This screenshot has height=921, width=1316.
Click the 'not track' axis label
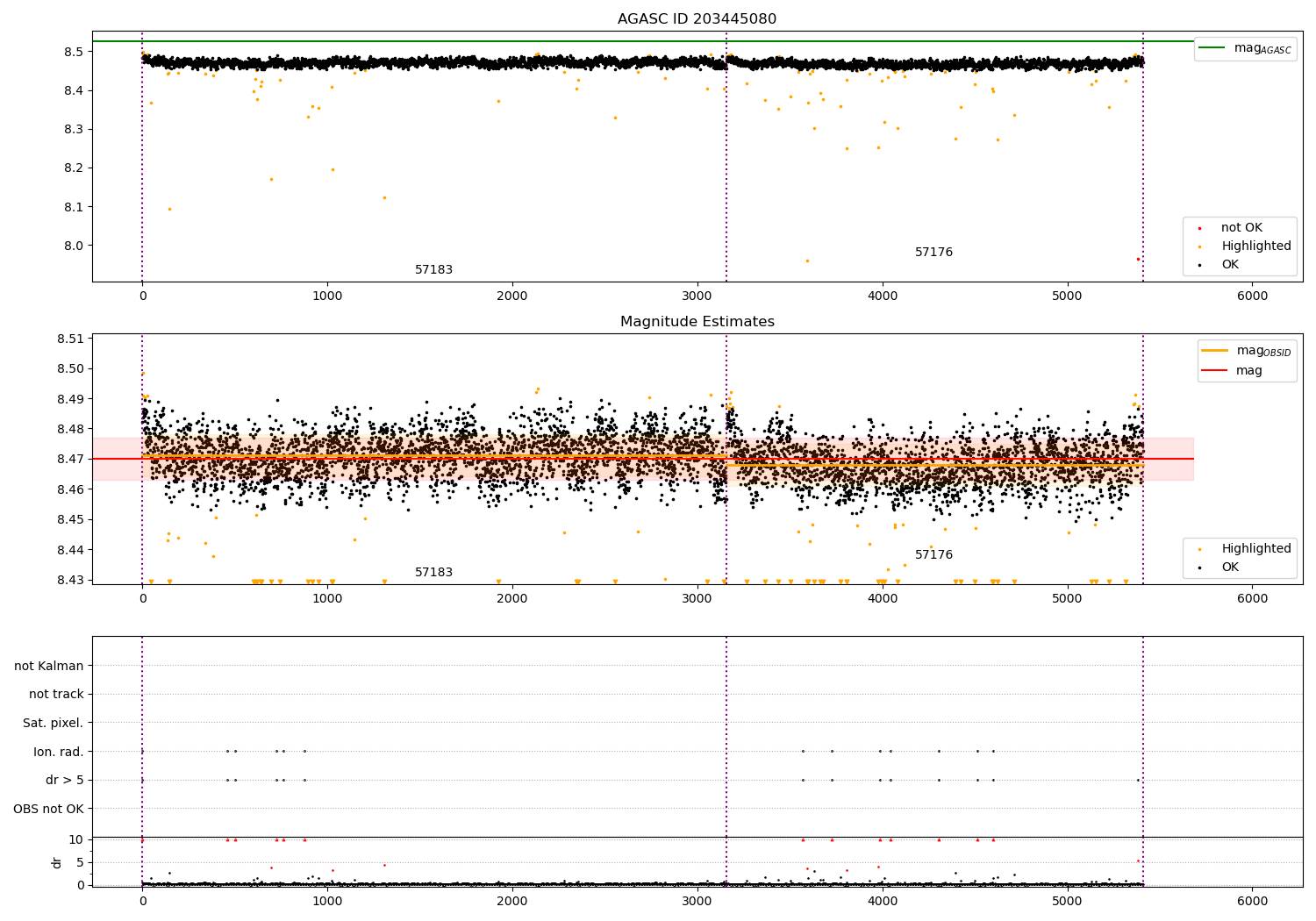56,695
